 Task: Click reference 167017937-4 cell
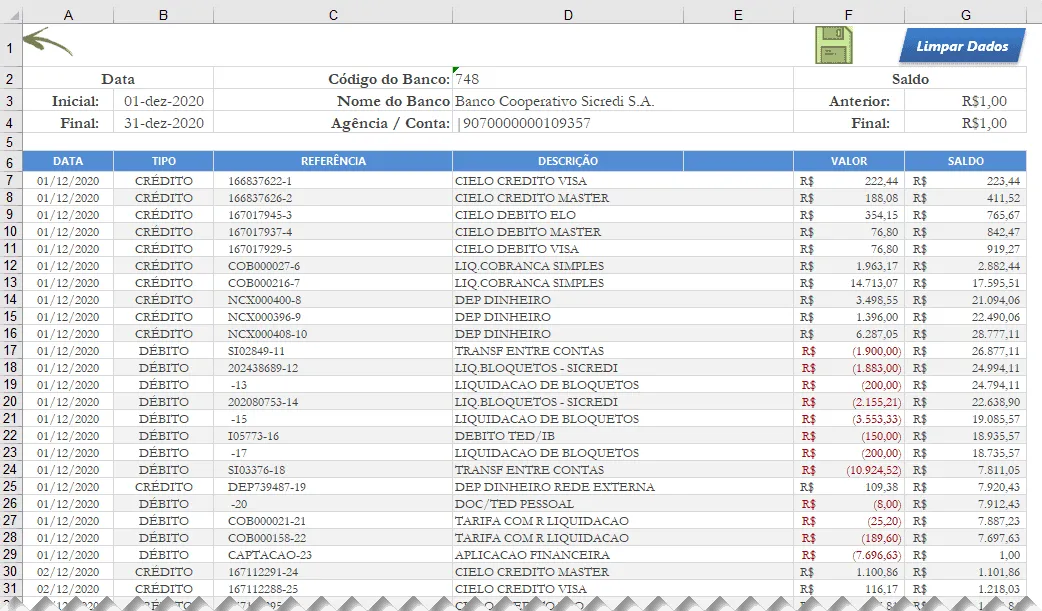click(x=333, y=232)
